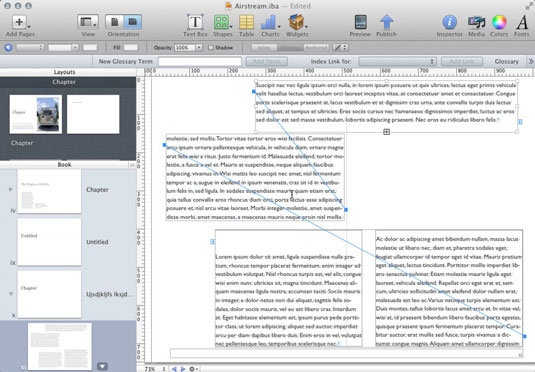Open the Fonts panel
The image size is (535, 372).
click(x=522, y=23)
